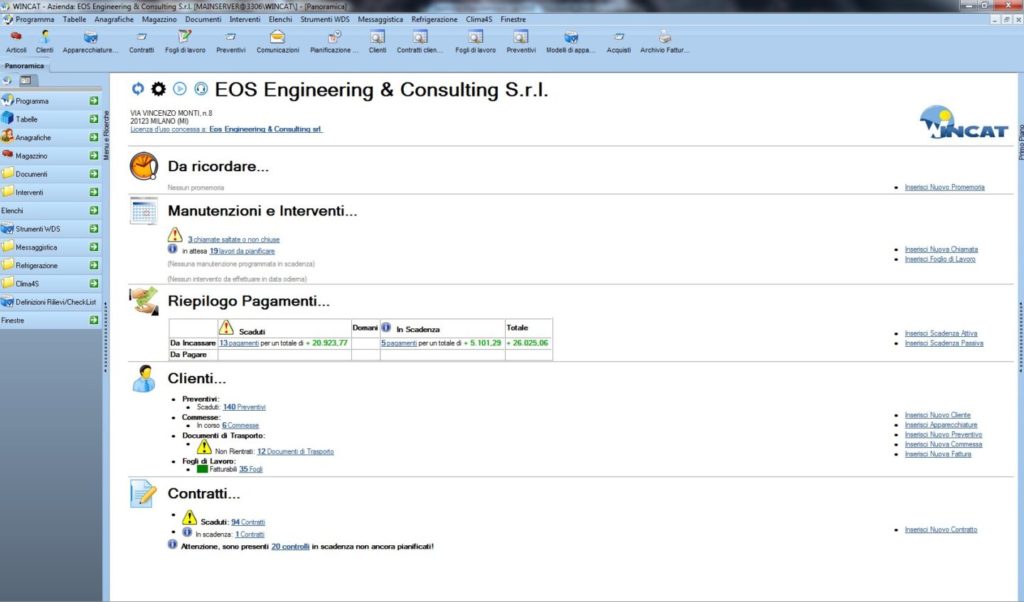Select the total amount + 26.025,06
Image resolution: width=1024 pixels, height=602 pixels.
(527, 343)
